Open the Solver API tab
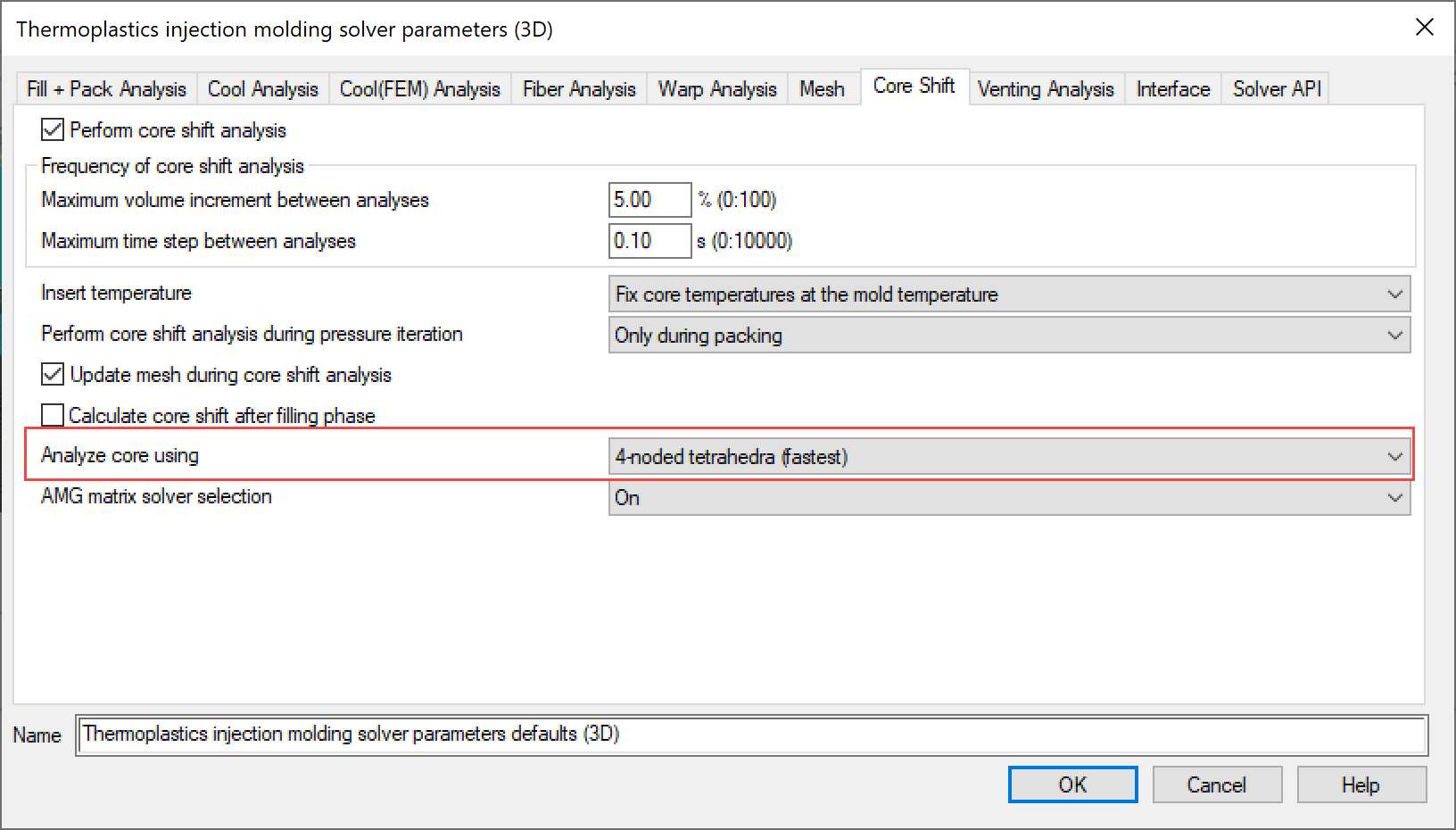Screen dimensions: 1456x830 [1276, 88]
